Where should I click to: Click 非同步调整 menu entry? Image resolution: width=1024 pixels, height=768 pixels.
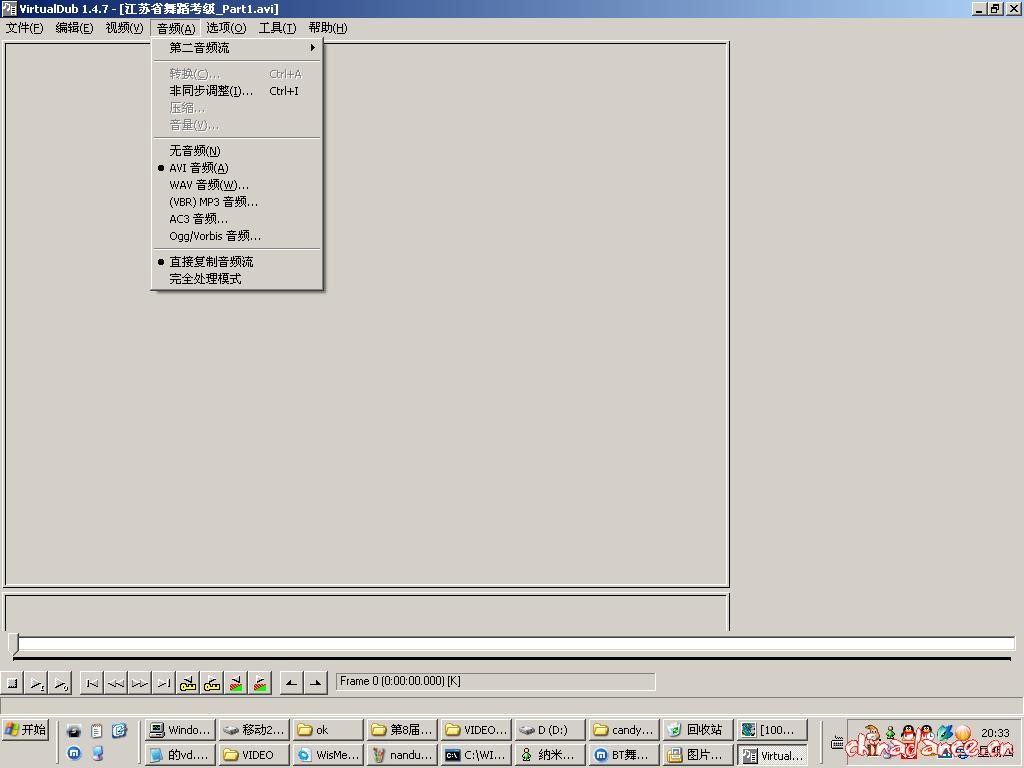tap(211, 91)
